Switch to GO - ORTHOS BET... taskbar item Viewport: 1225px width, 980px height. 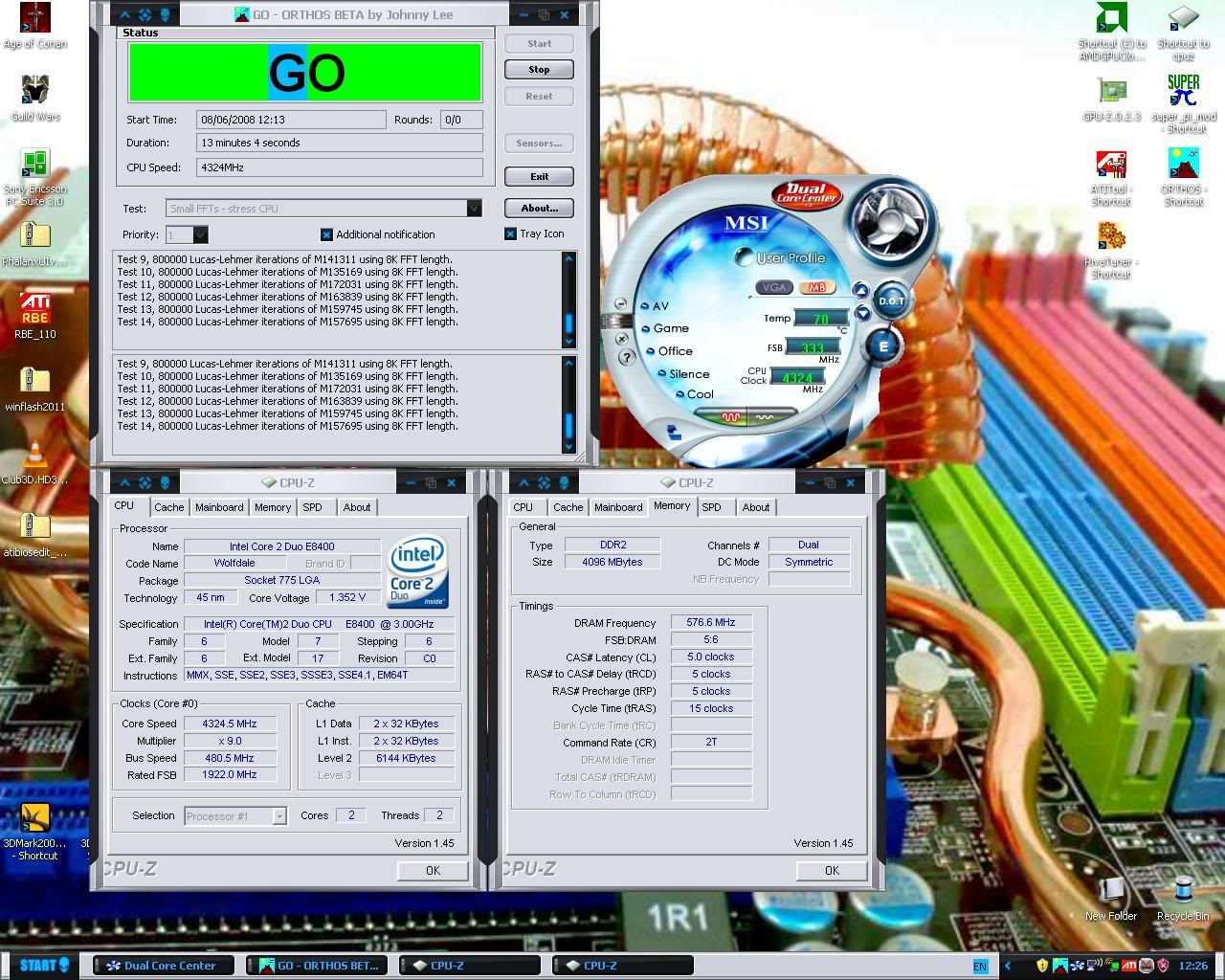pos(319,966)
